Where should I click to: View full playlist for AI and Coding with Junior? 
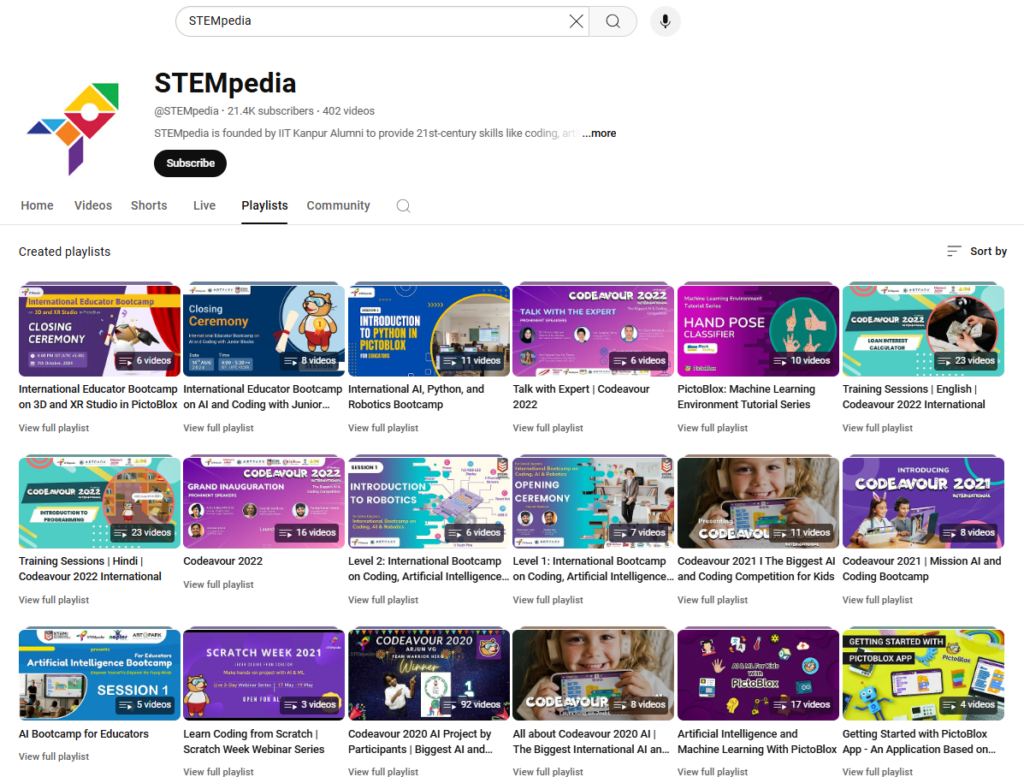(x=218, y=428)
